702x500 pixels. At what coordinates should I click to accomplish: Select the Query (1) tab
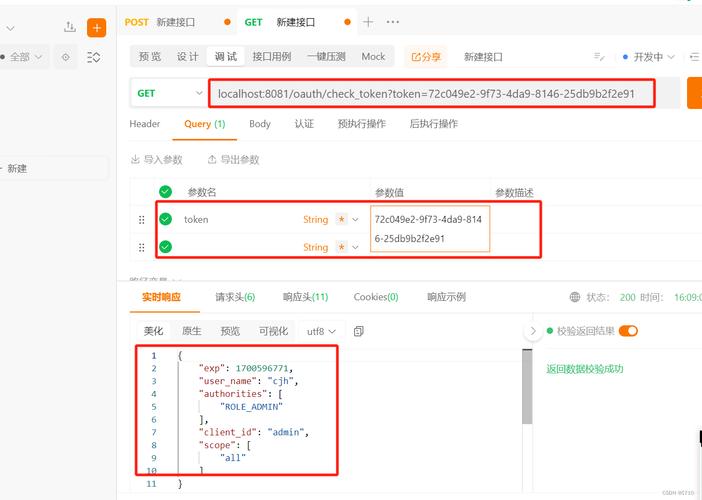[205, 124]
